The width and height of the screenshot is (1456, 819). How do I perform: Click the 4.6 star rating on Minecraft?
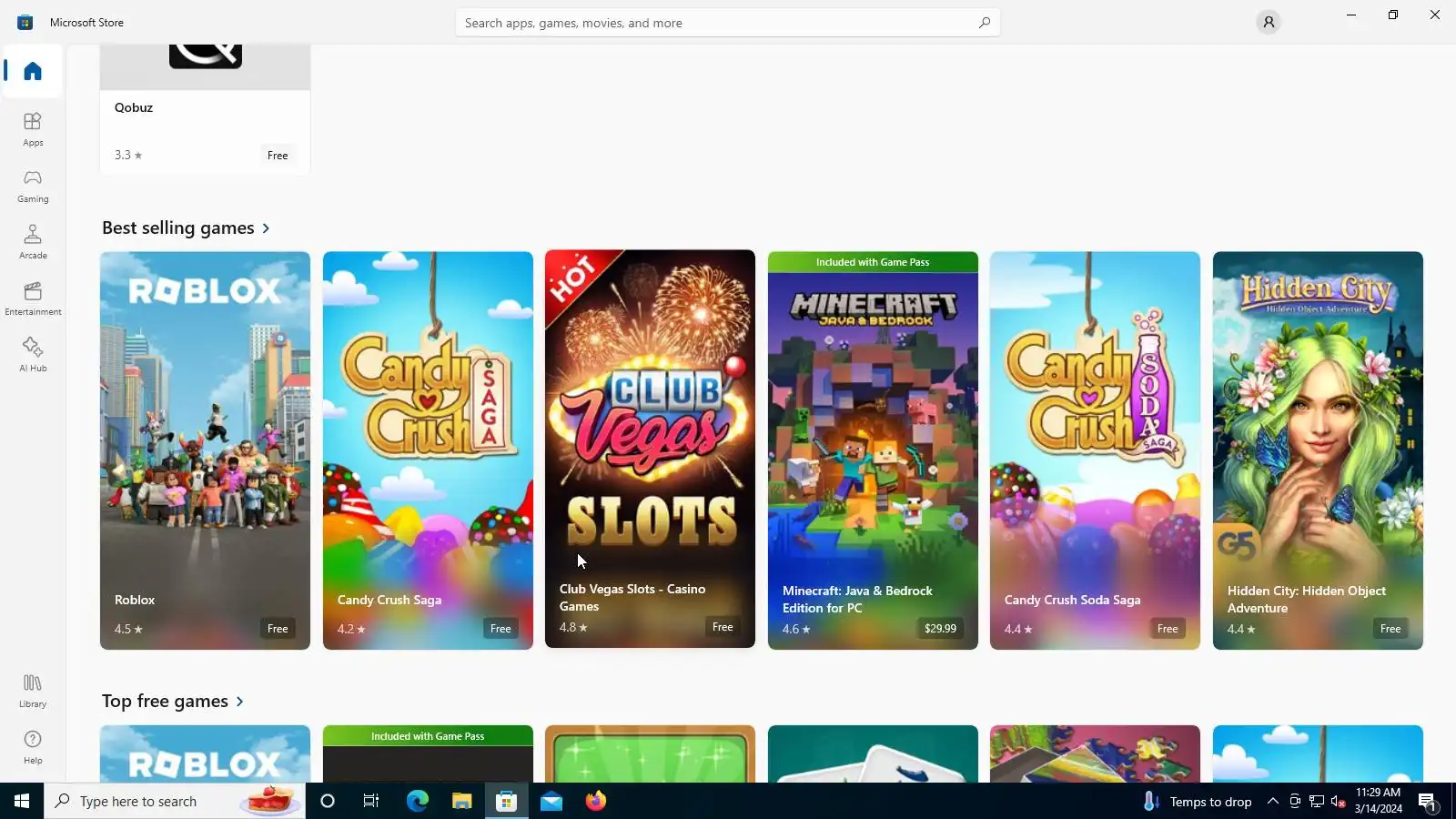796,629
